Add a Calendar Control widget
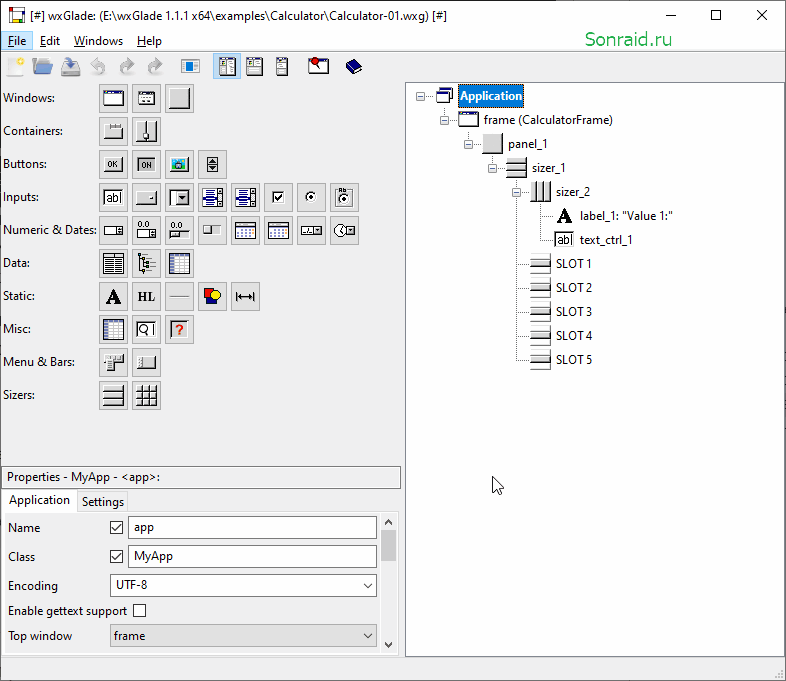 tap(245, 231)
